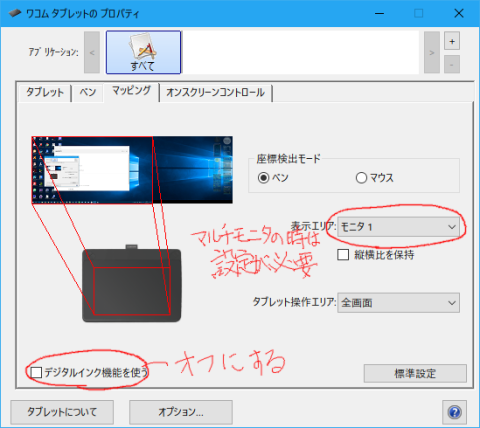Screen dimensions: 480x428
Task: Enable the 縦横比を保持 checkbox
Action: coord(343,255)
